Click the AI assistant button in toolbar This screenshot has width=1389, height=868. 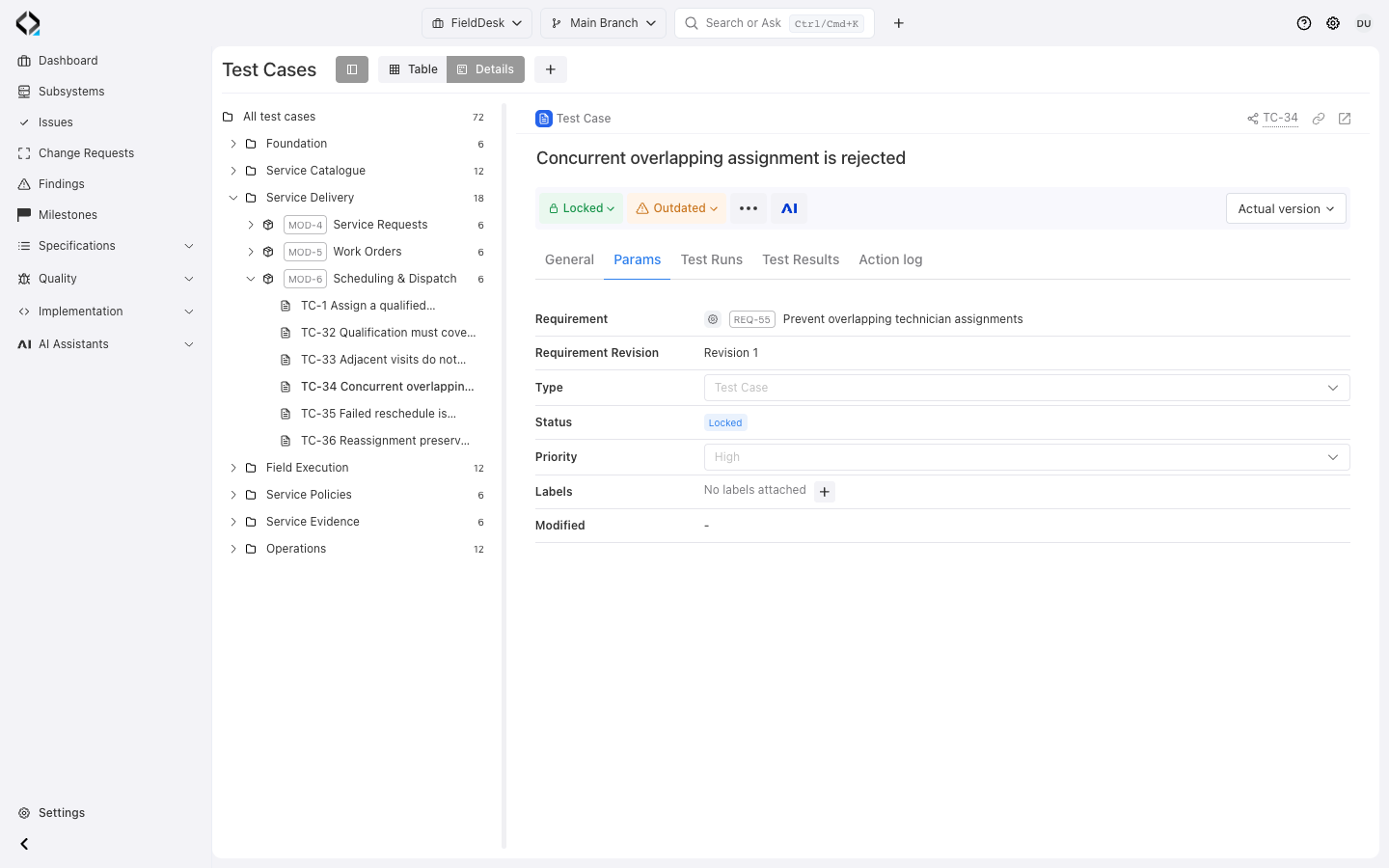pyautogui.click(x=789, y=208)
